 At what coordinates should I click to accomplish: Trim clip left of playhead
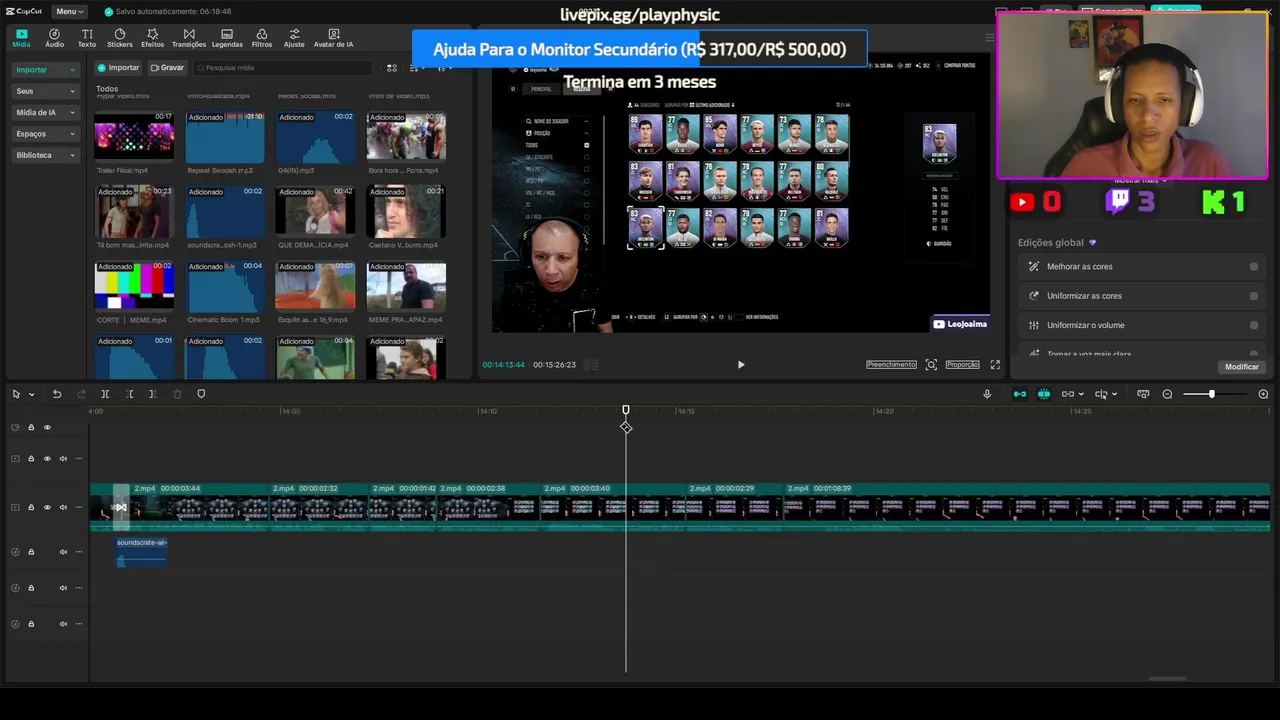(x=129, y=394)
